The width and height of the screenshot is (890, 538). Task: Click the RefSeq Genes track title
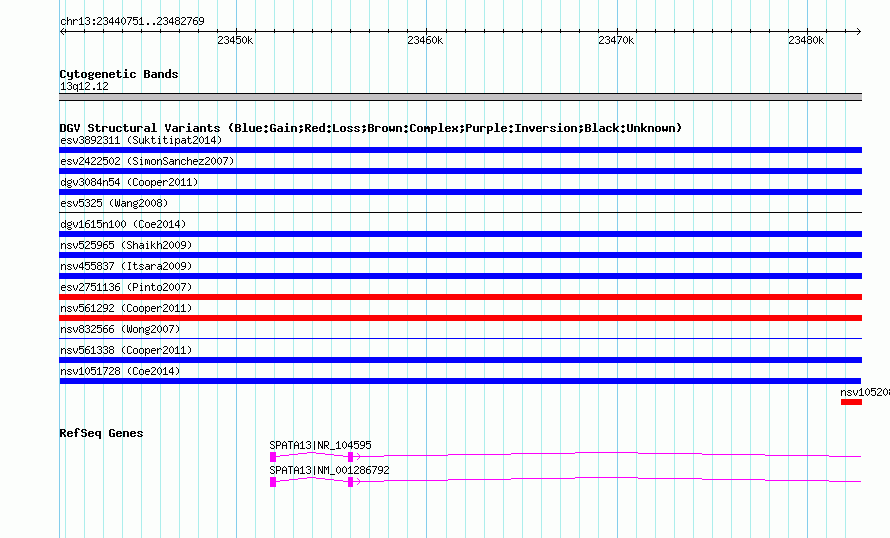click(101, 433)
